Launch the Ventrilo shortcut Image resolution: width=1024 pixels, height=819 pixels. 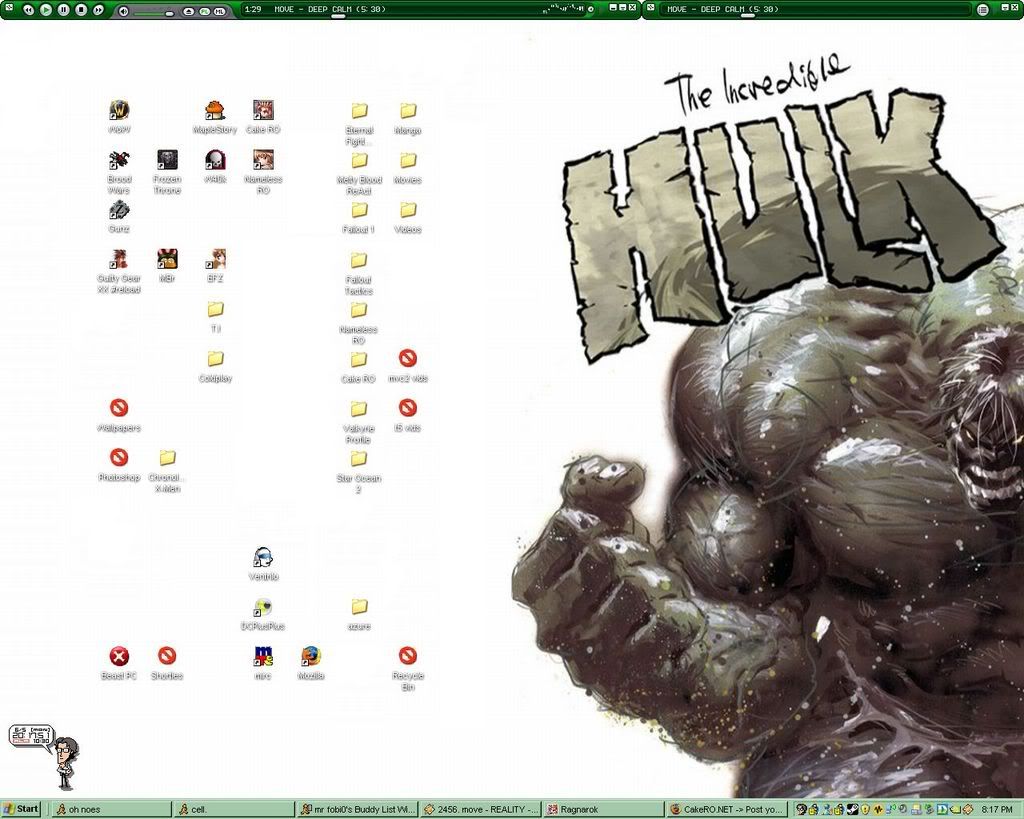[263, 564]
